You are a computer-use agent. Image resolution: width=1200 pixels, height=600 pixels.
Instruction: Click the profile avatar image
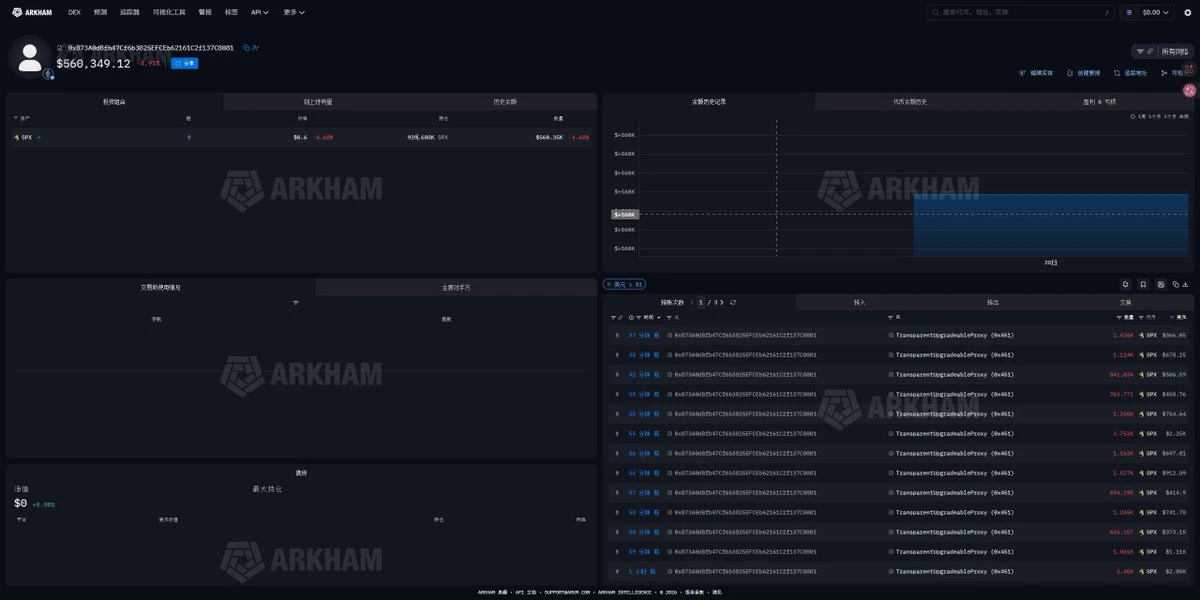(x=30, y=56)
